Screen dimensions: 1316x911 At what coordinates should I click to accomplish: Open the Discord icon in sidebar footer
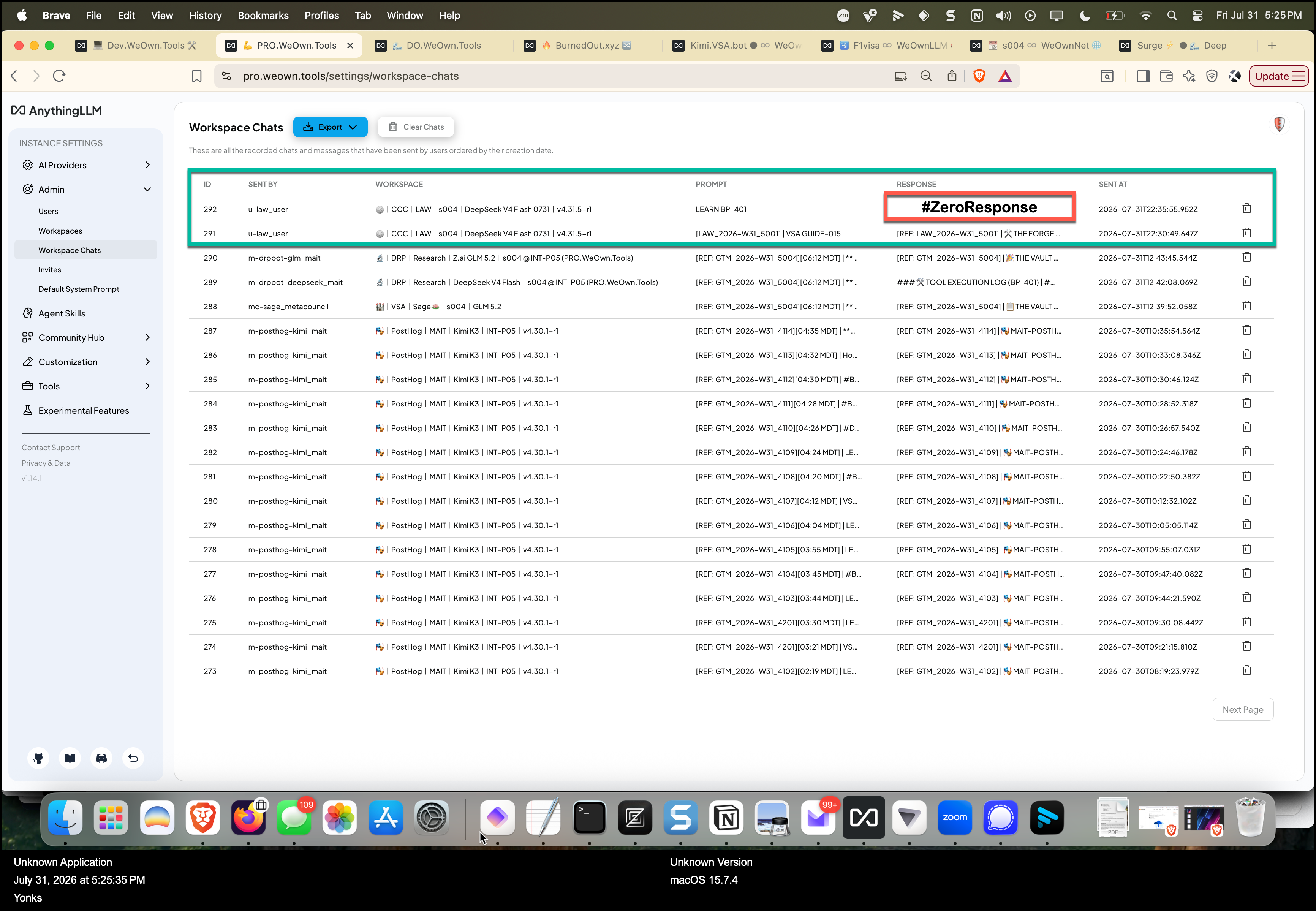click(x=101, y=758)
